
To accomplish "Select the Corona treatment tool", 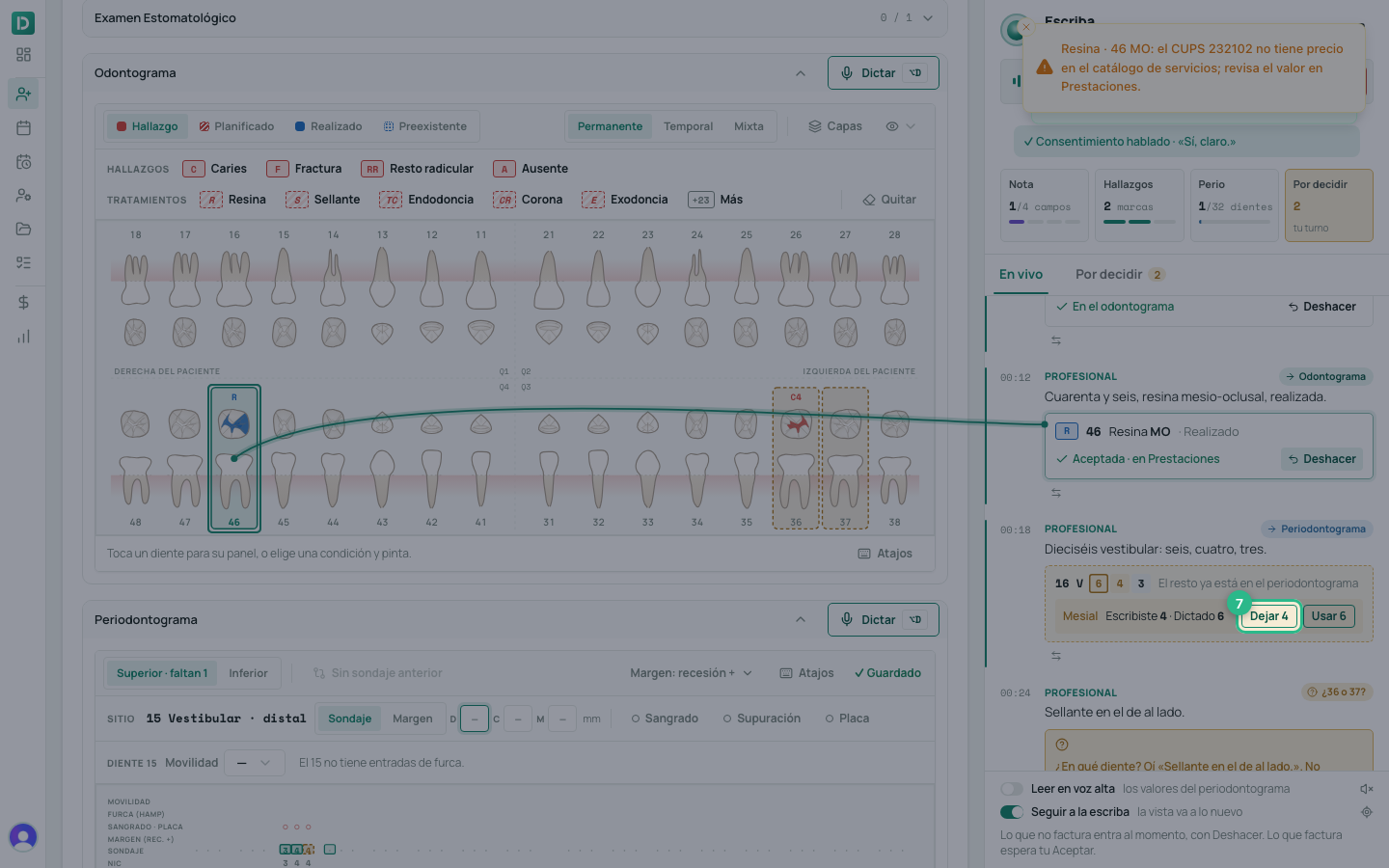I will pos(528,200).
